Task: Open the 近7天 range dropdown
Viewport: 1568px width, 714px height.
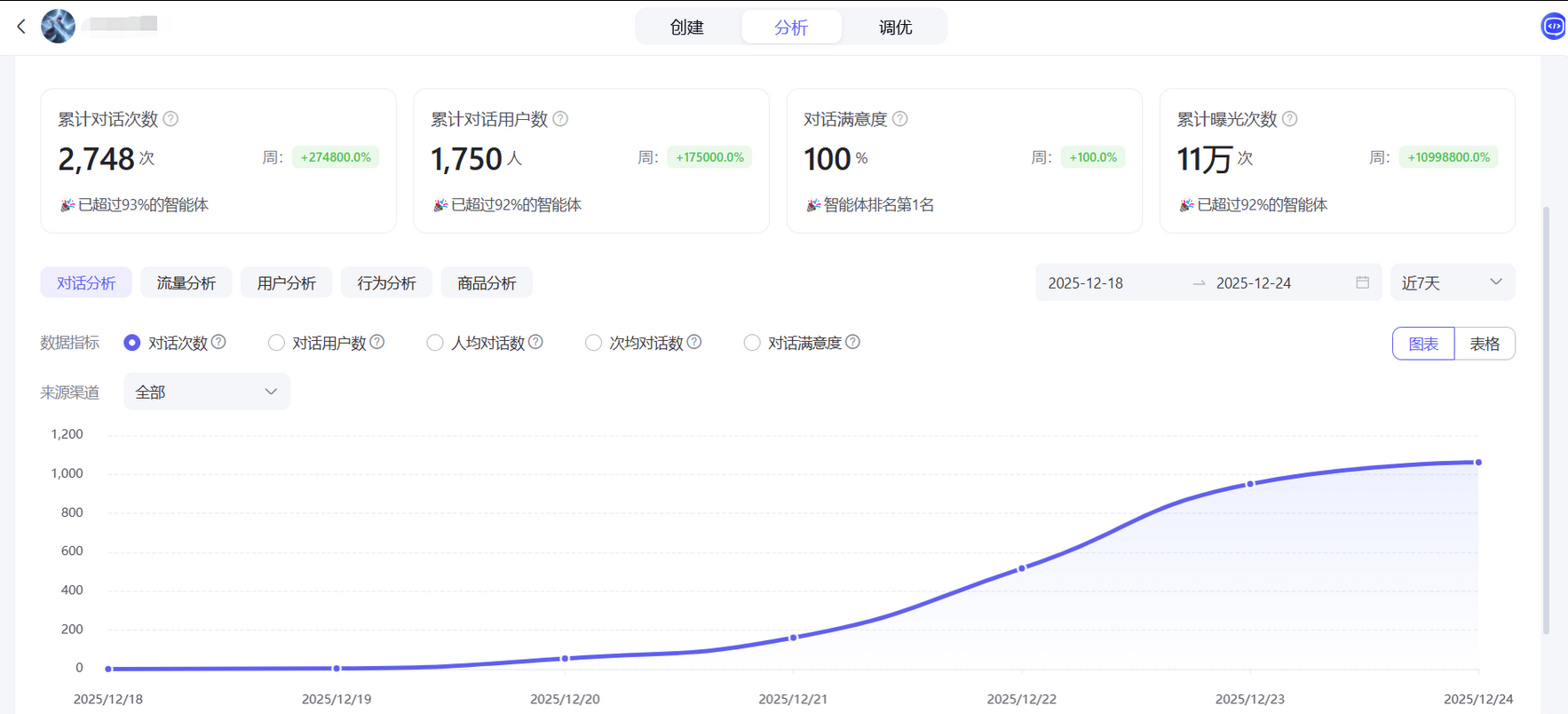Action: [x=1453, y=282]
